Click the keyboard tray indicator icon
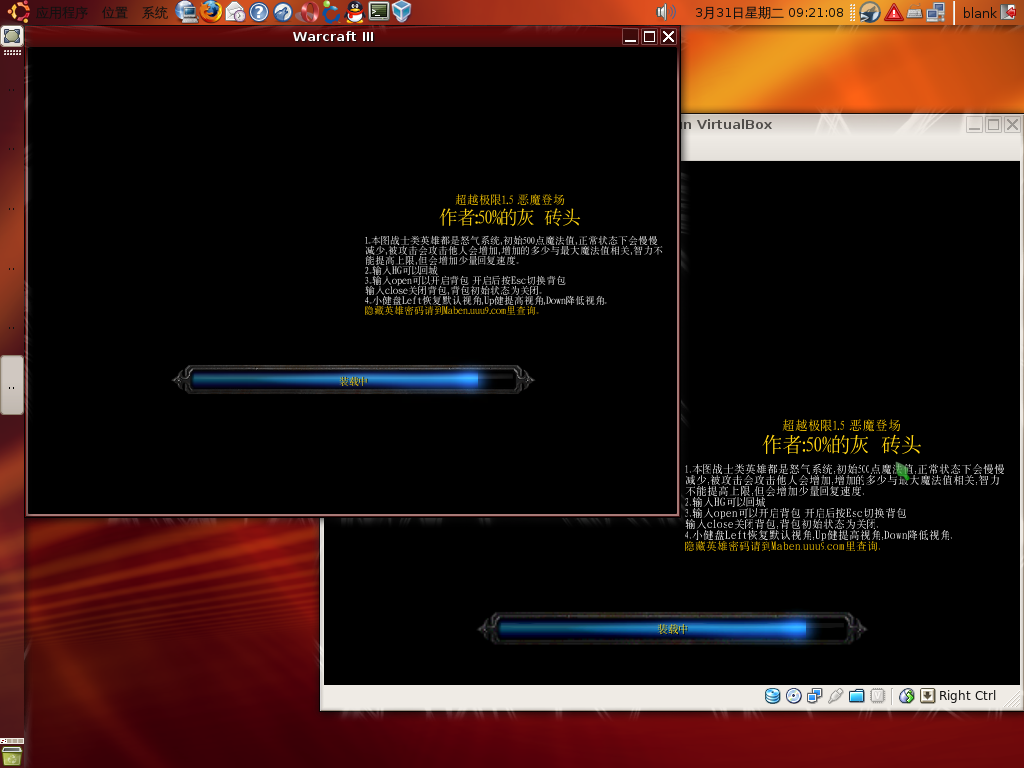 [x=915, y=12]
